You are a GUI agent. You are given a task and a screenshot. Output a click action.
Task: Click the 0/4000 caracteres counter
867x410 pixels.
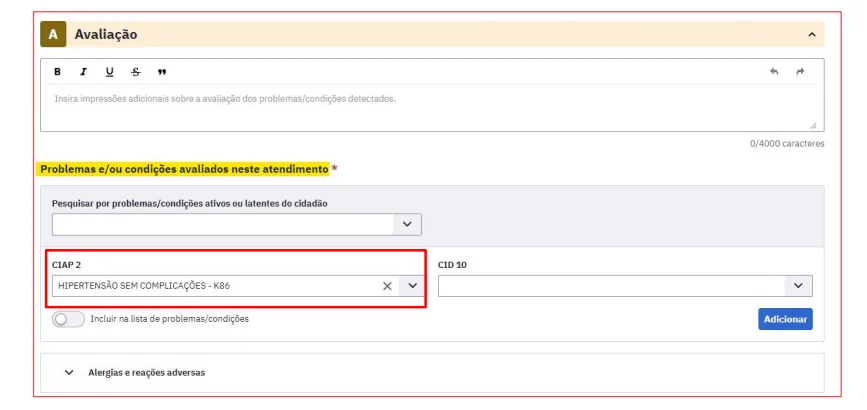point(787,144)
